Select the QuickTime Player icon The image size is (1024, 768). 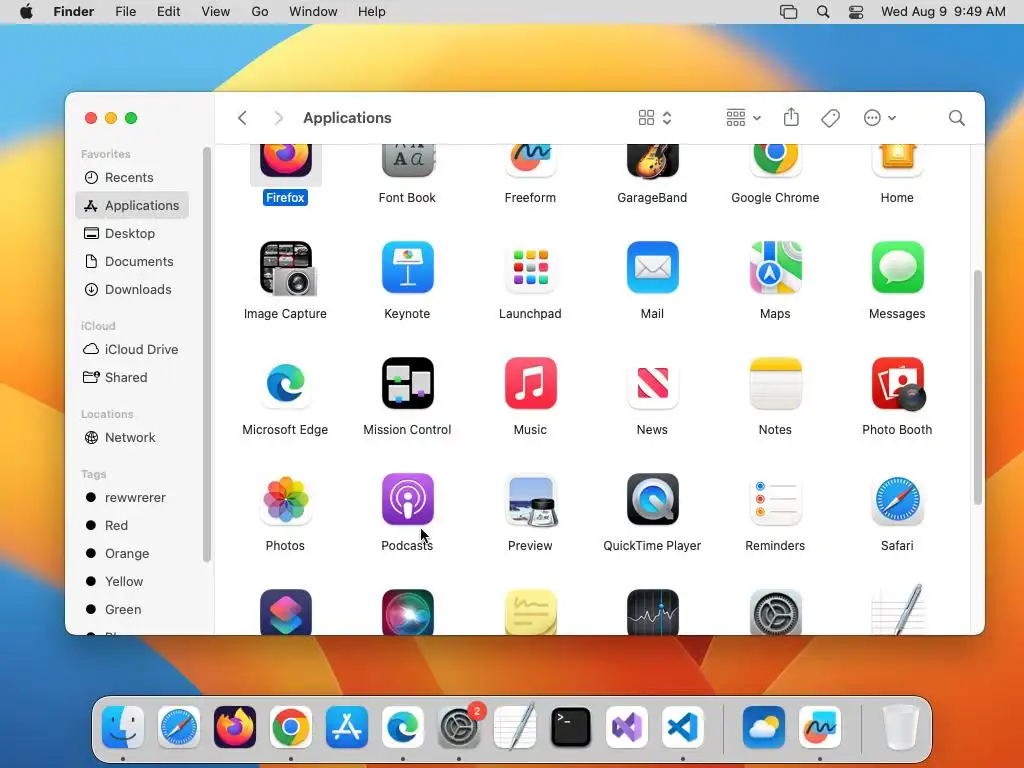[x=652, y=500]
